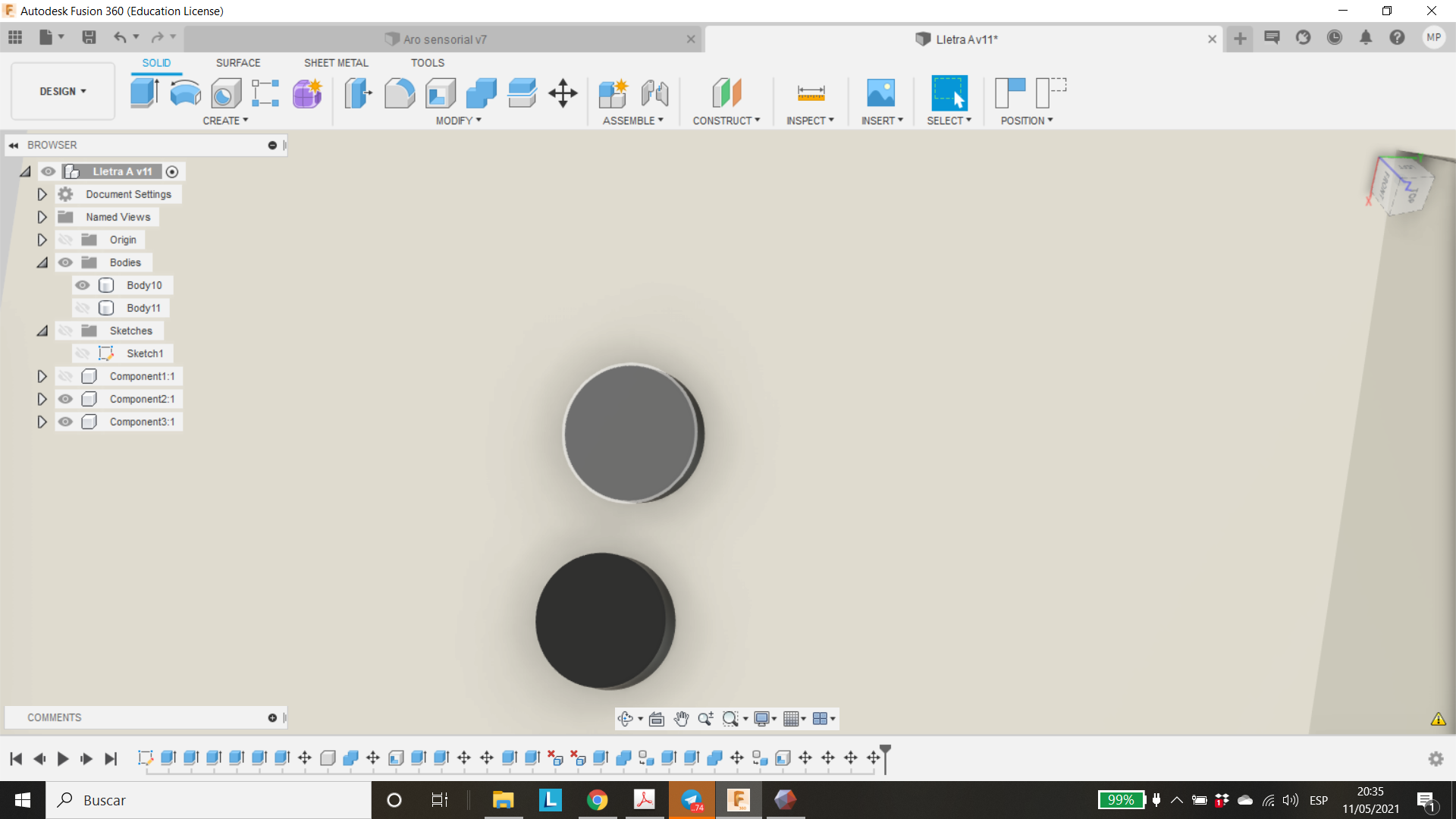This screenshot has width=1456, height=819.
Task: Hide Component3:1
Action: pyautogui.click(x=66, y=422)
